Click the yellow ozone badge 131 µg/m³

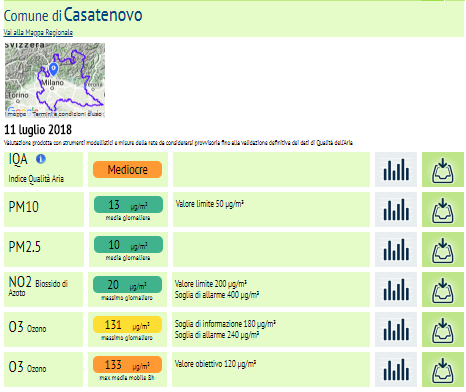tap(127, 325)
